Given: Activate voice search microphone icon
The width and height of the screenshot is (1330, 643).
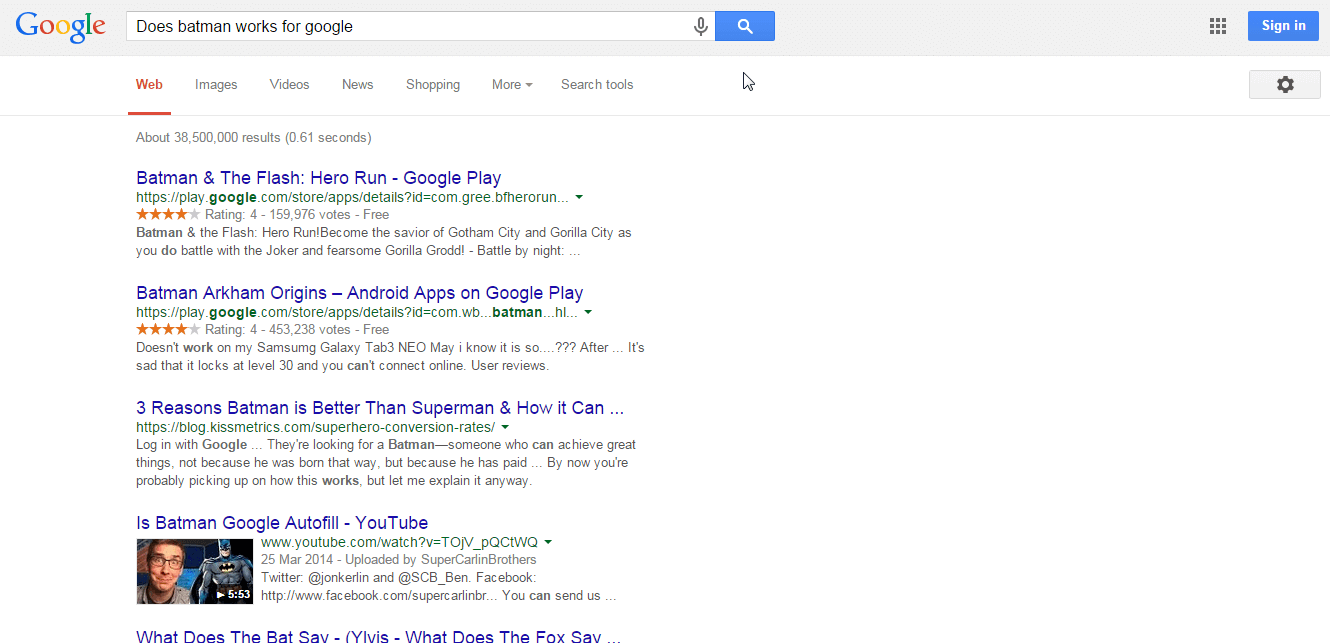Looking at the screenshot, I should click(x=701, y=27).
